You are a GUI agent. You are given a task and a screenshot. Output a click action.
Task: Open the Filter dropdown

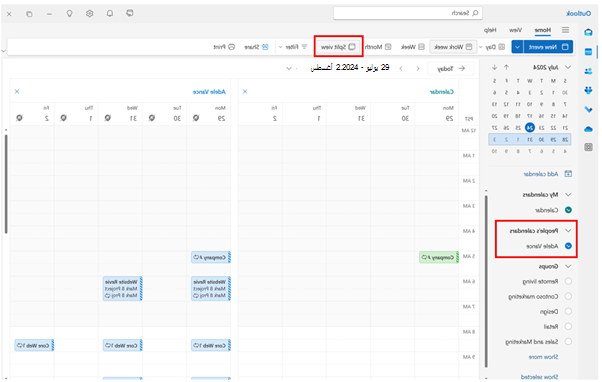(293, 47)
